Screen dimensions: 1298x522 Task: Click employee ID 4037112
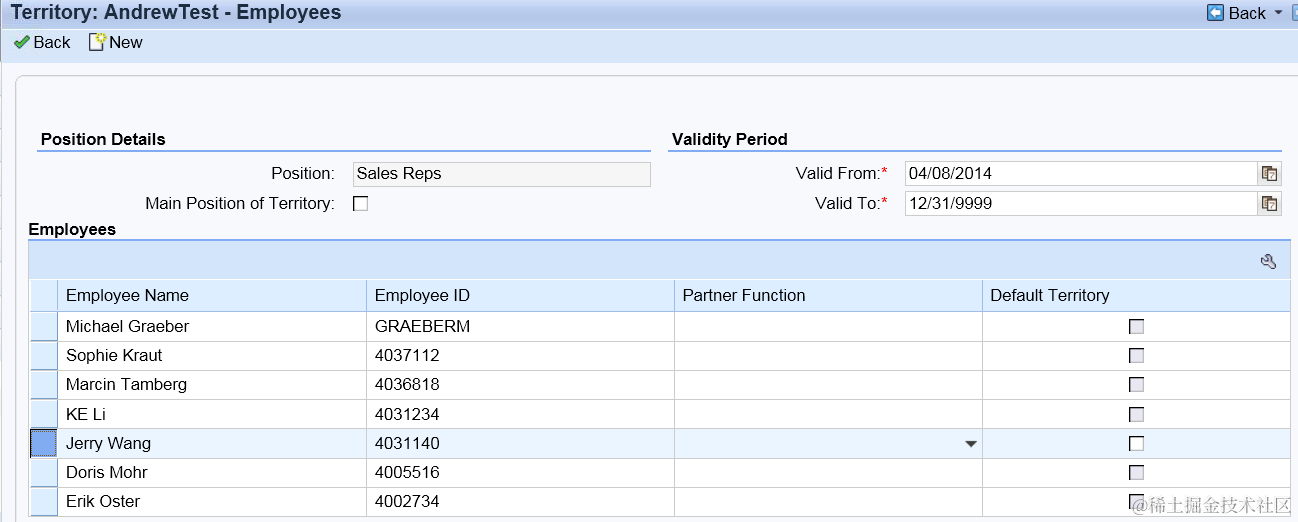[407, 355]
